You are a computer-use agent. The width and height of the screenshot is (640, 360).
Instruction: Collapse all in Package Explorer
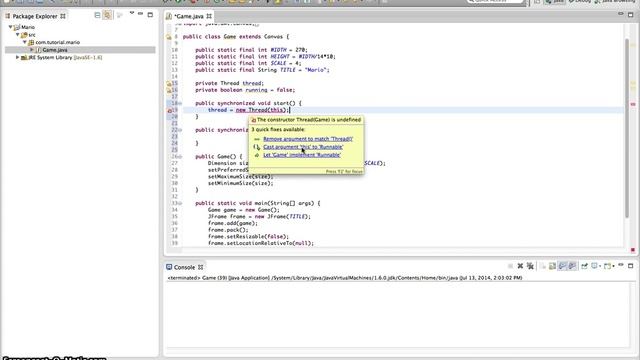[x=97, y=15]
